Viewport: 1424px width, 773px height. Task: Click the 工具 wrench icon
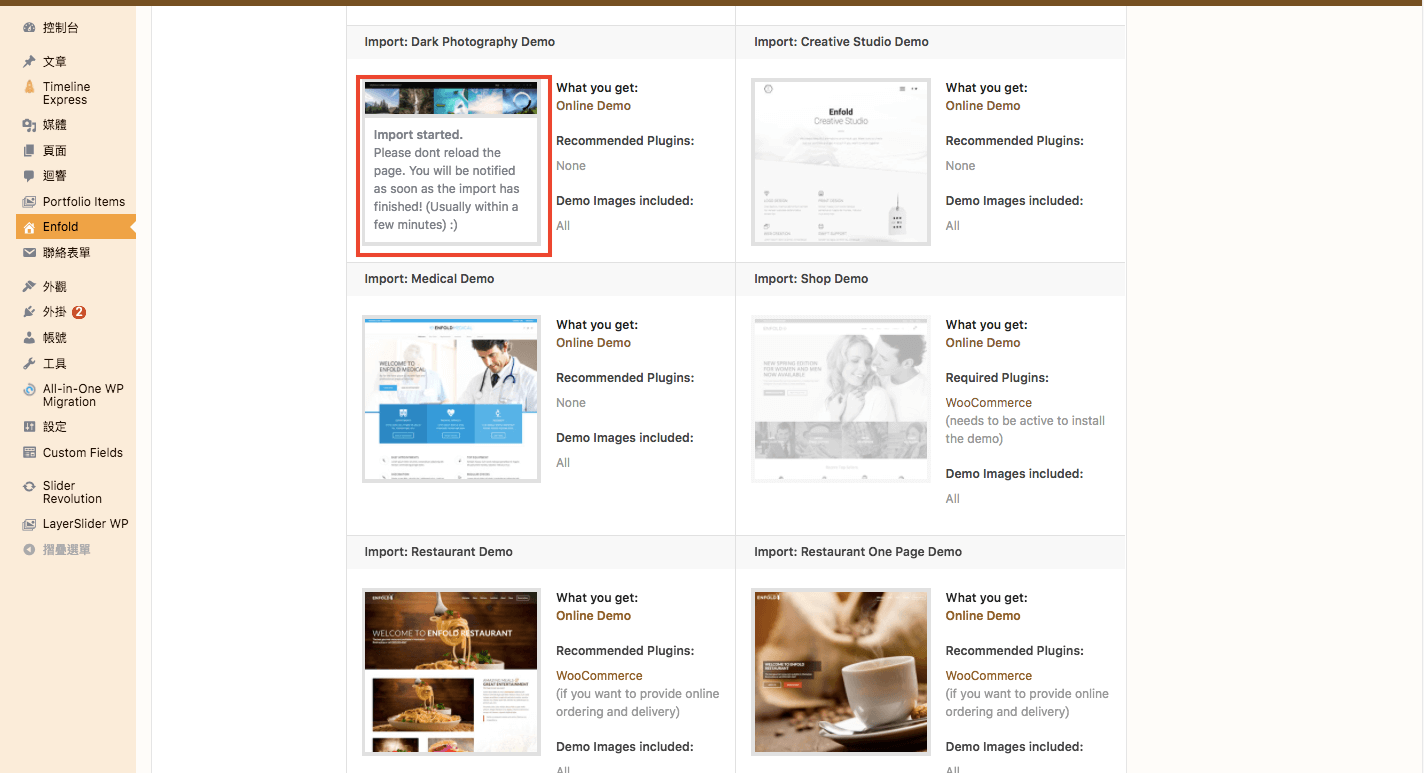pyautogui.click(x=29, y=364)
